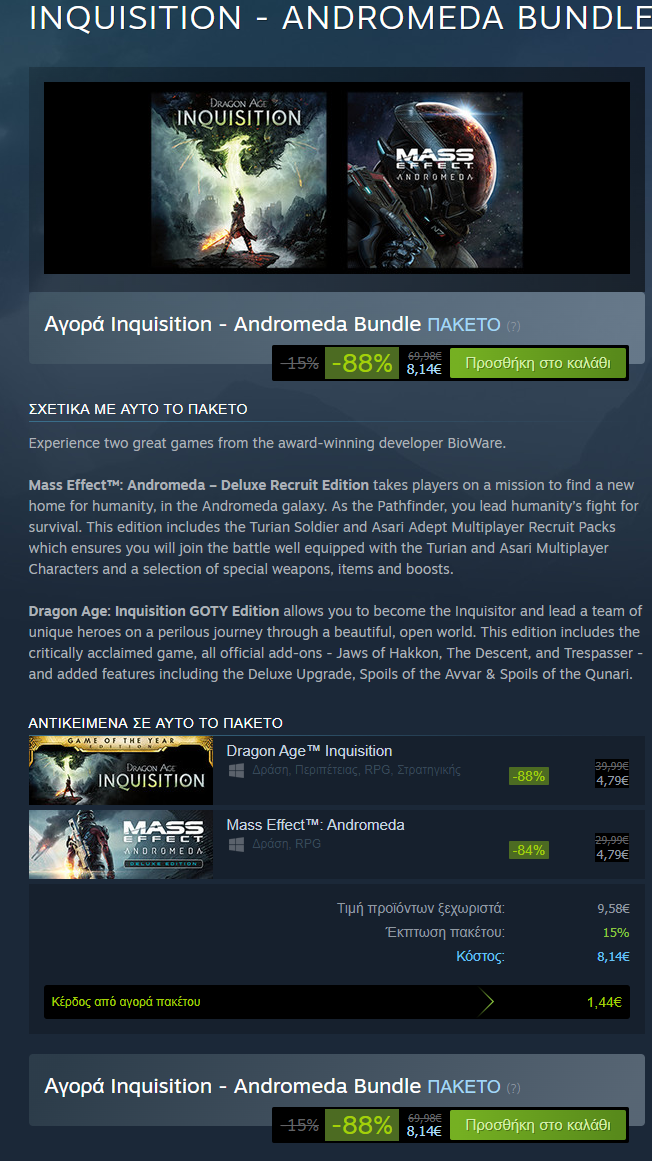Click Windows icon under Dragon Age Inquisition

236,771
